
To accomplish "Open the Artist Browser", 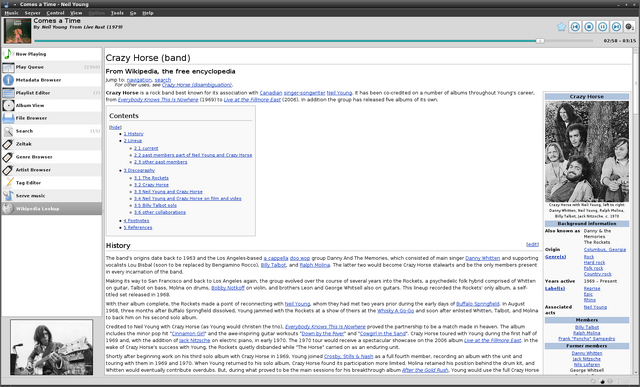I will pyautogui.click(x=51, y=170).
